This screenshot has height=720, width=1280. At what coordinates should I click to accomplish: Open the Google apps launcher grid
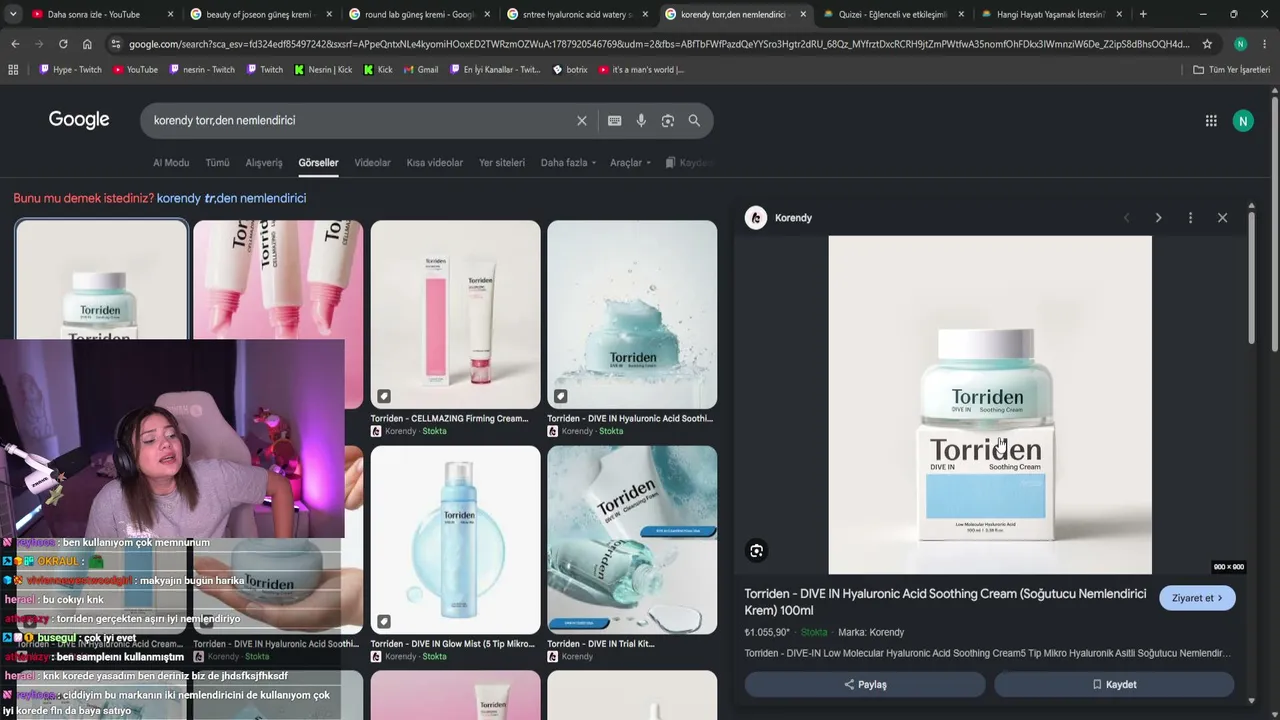point(1211,120)
